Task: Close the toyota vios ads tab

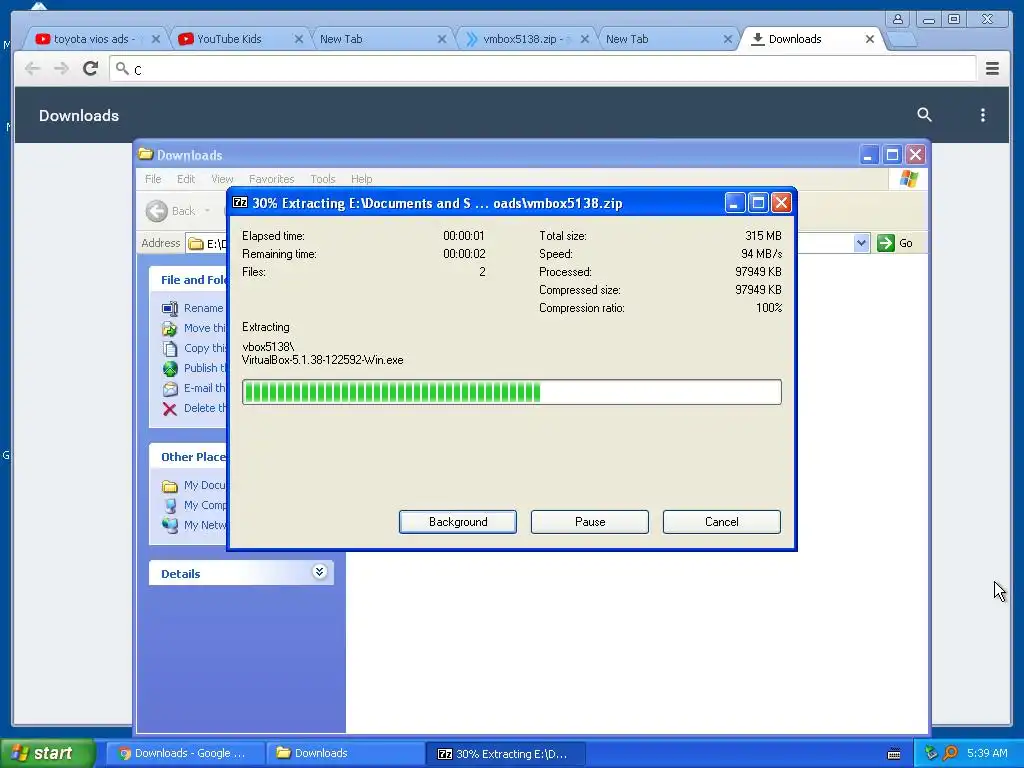Action: click(155, 39)
